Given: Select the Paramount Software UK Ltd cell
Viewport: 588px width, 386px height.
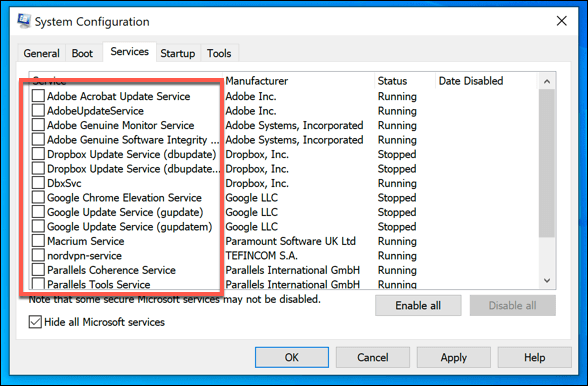Looking at the screenshot, I should pos(290,241).
